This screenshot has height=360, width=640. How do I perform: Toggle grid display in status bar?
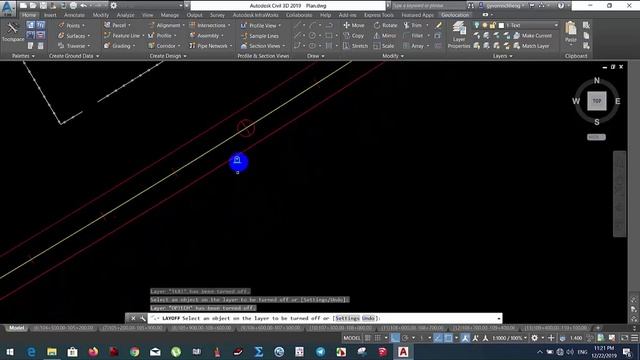point(368,338)
